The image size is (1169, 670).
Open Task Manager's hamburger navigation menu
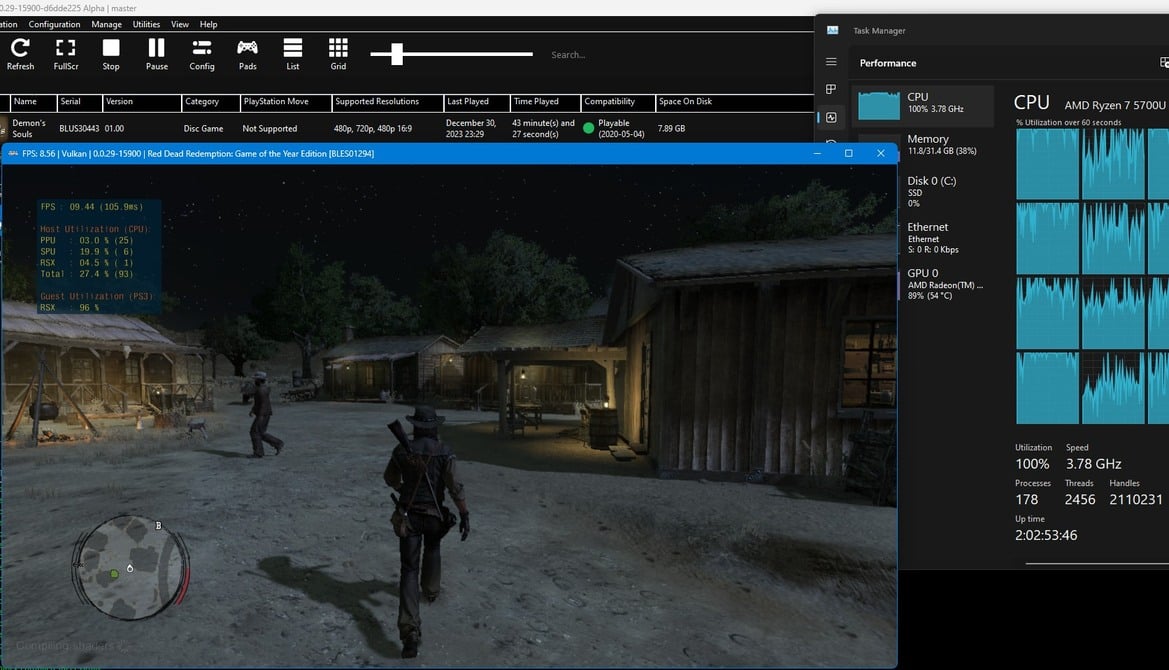[831, 62]
